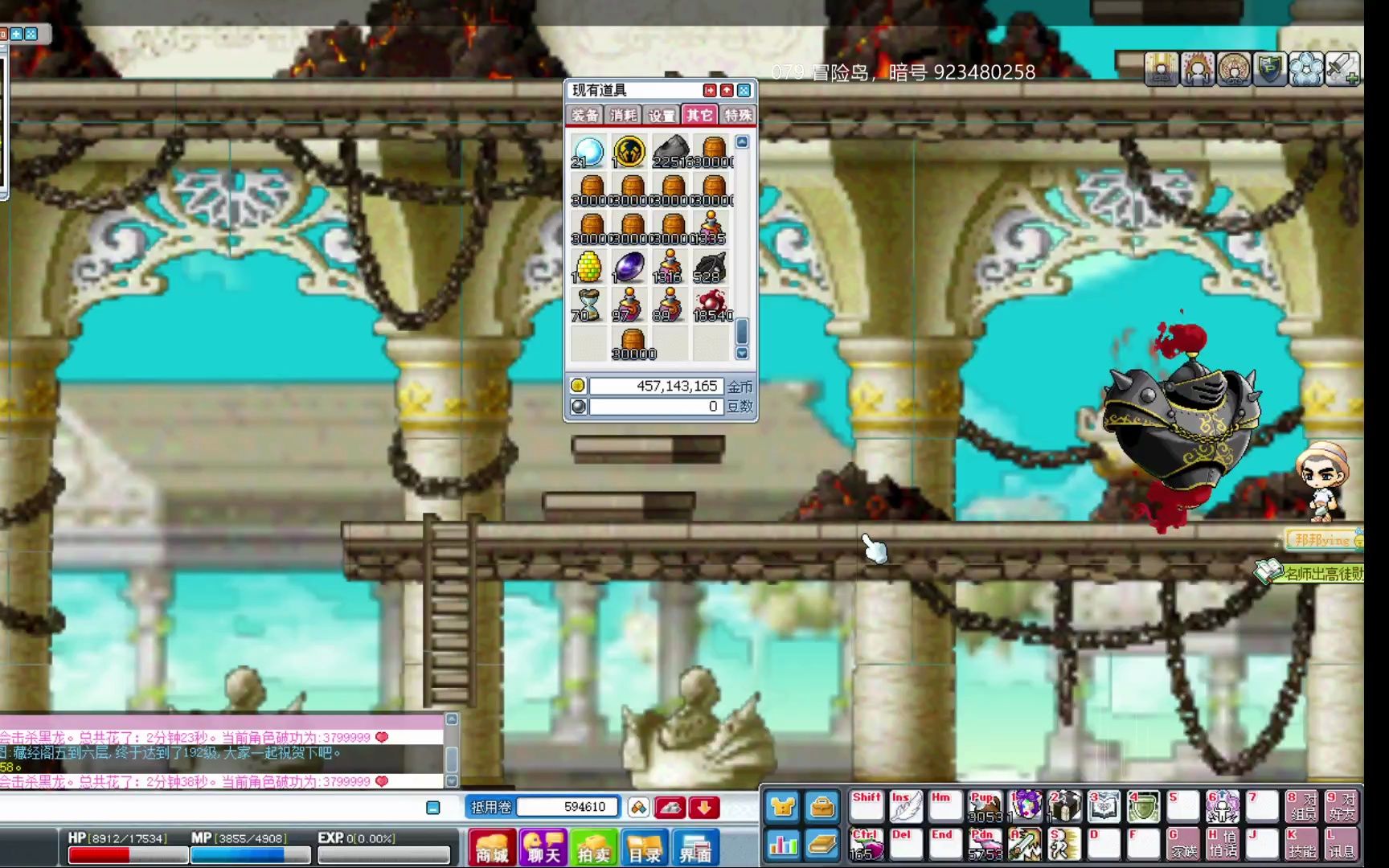Screen dimensions: 1389x868
Task: Click the chat text input bar
Action: point(211,807)
